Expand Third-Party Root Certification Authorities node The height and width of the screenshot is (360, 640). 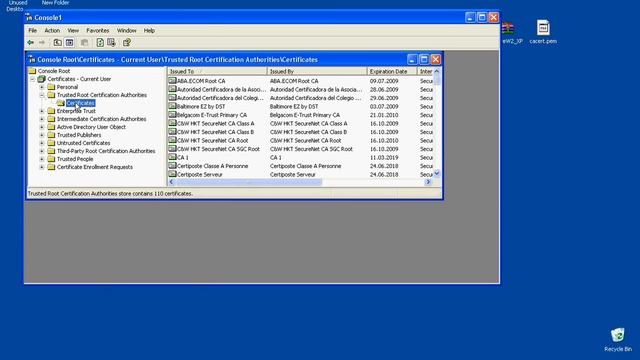point(42,151)
